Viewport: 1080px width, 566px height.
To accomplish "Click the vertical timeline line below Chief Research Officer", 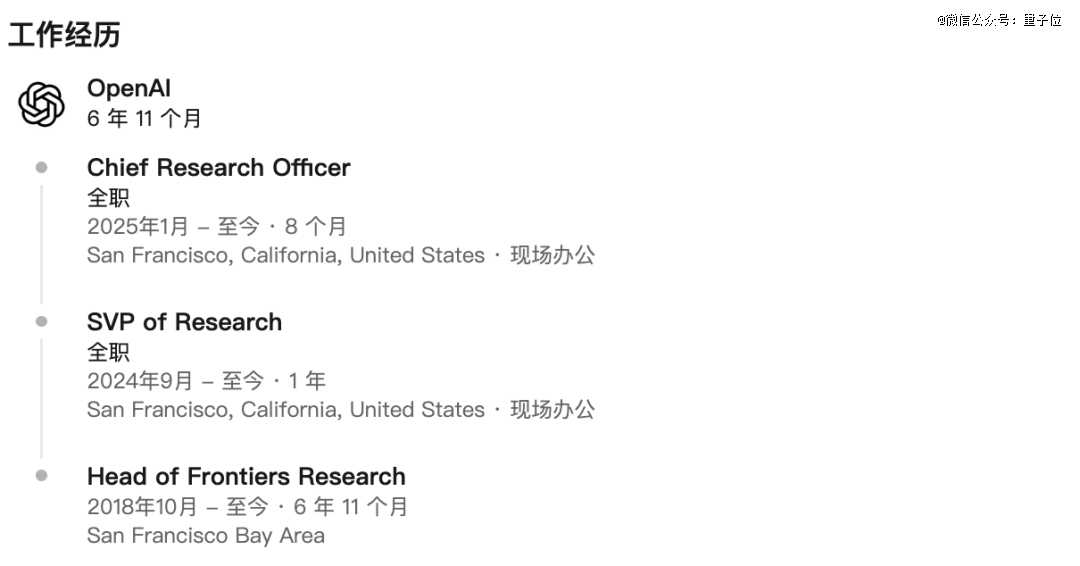I will tap(41, 244).
